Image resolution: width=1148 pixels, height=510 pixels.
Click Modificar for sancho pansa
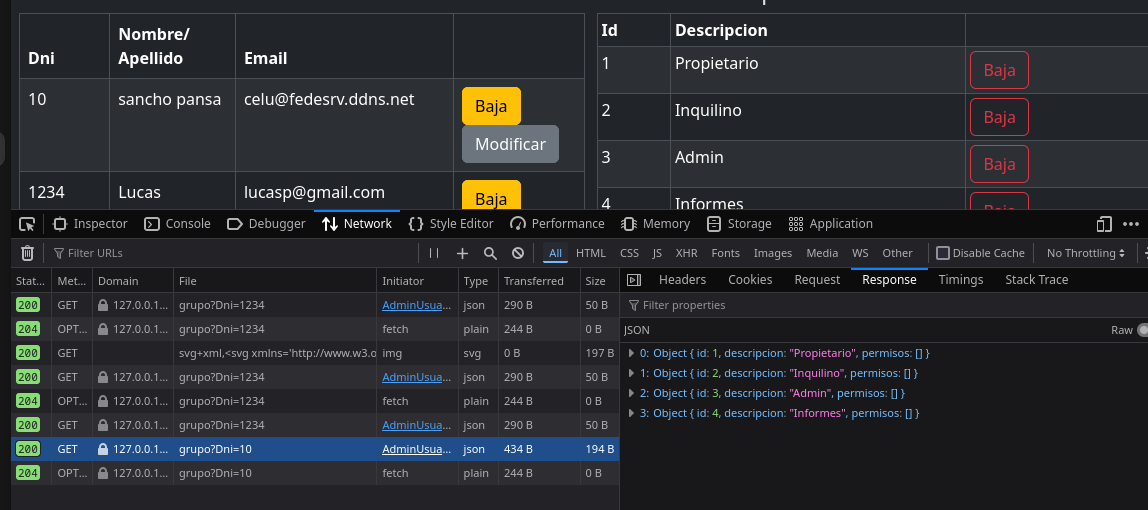tap(510, 144)
